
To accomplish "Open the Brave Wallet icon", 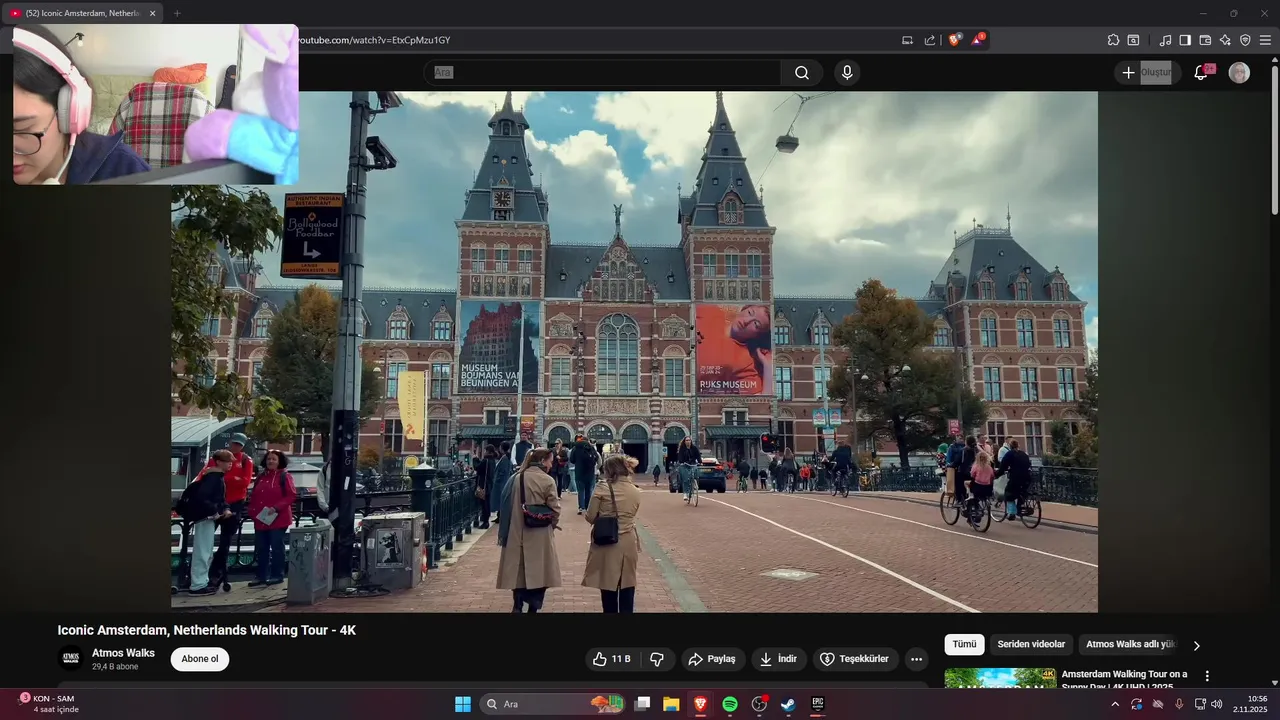I will tap(1205, 40).
